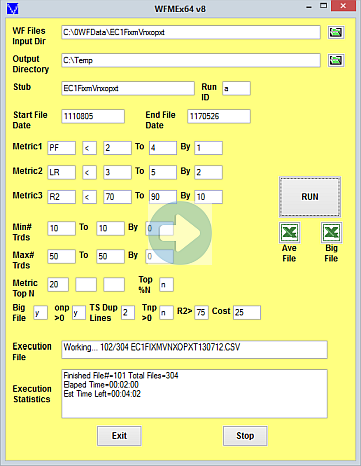Click Metric3 start value 70

(x=117, y=197)
